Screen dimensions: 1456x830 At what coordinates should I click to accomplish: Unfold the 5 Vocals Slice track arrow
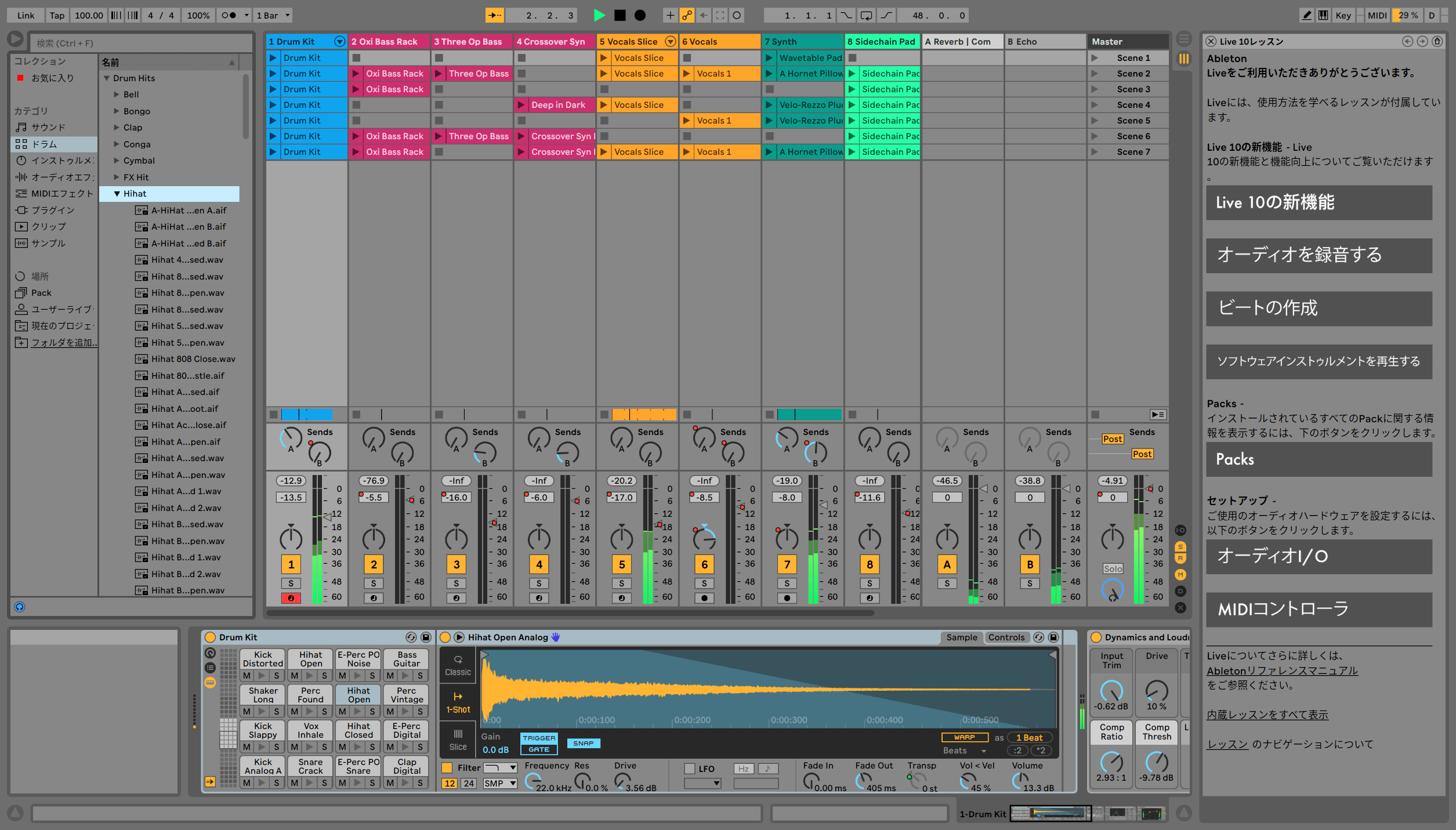pos(670,41)
